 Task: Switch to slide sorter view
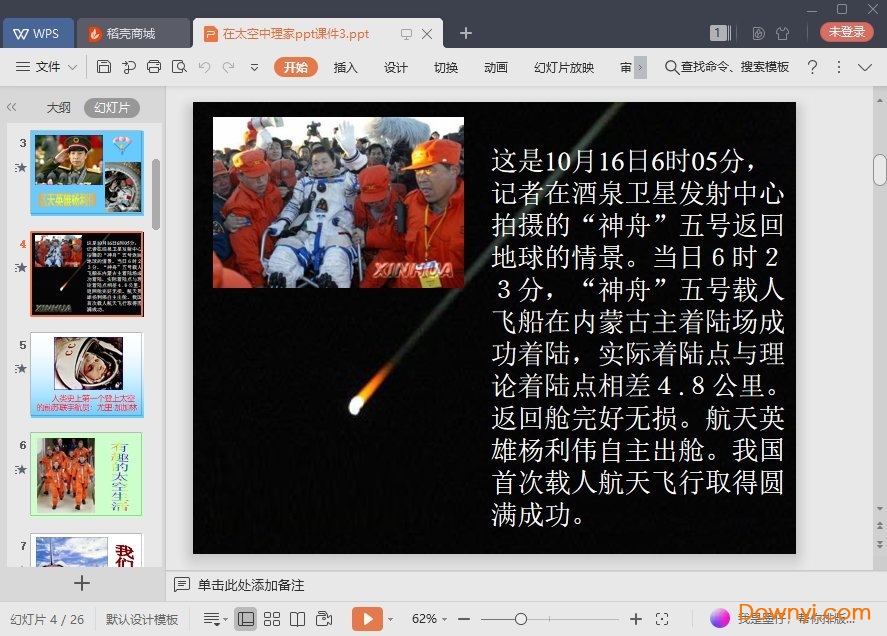pyautogui.click(x=272, y=619)
